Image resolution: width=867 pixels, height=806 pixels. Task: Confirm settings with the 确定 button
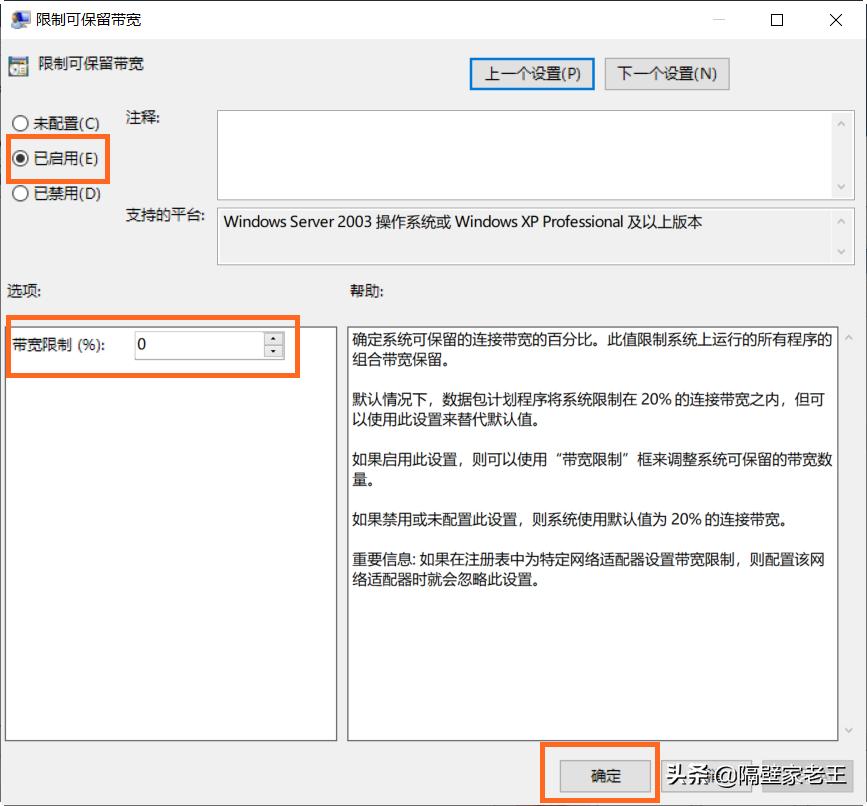(x=605, y=775)
